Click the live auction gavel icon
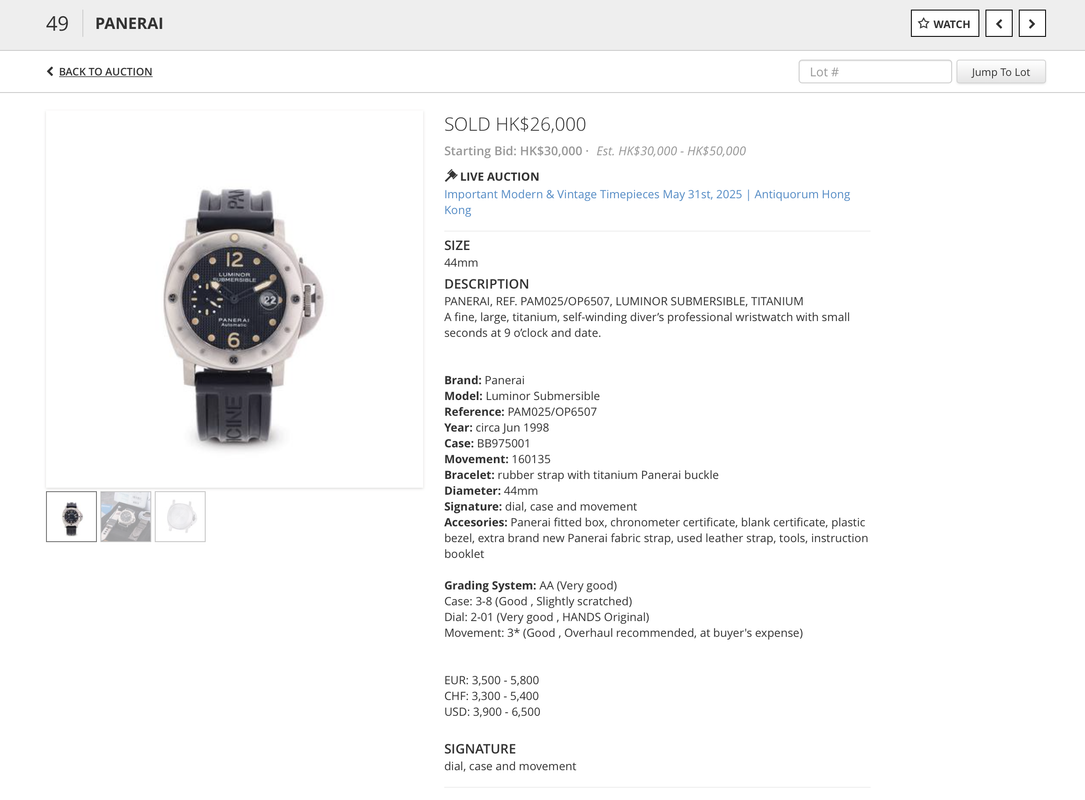Screen dimensions: 1085x800 tap(450, 176)
